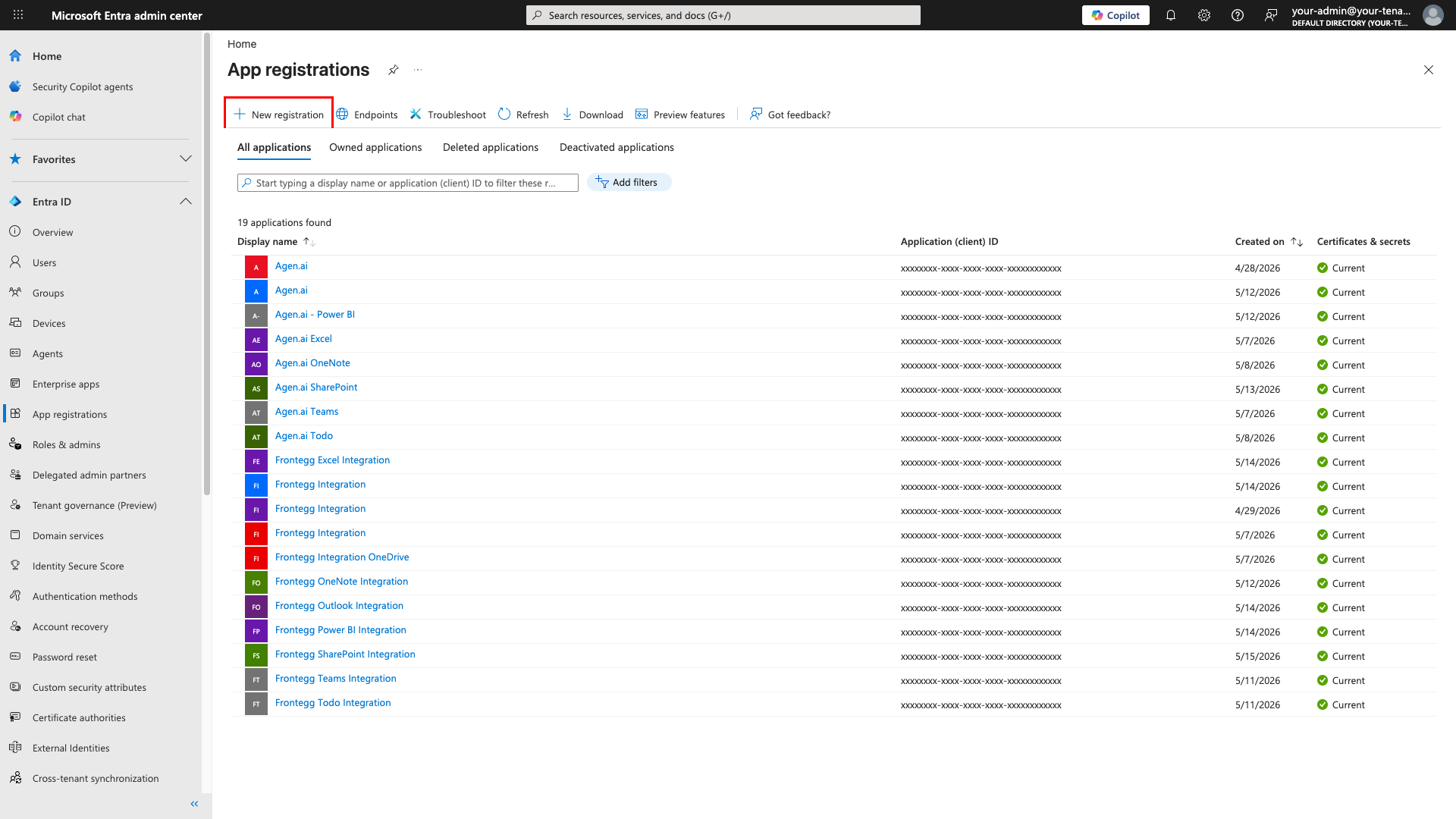Open the account avatar menu

click(x=1432, y=15)
